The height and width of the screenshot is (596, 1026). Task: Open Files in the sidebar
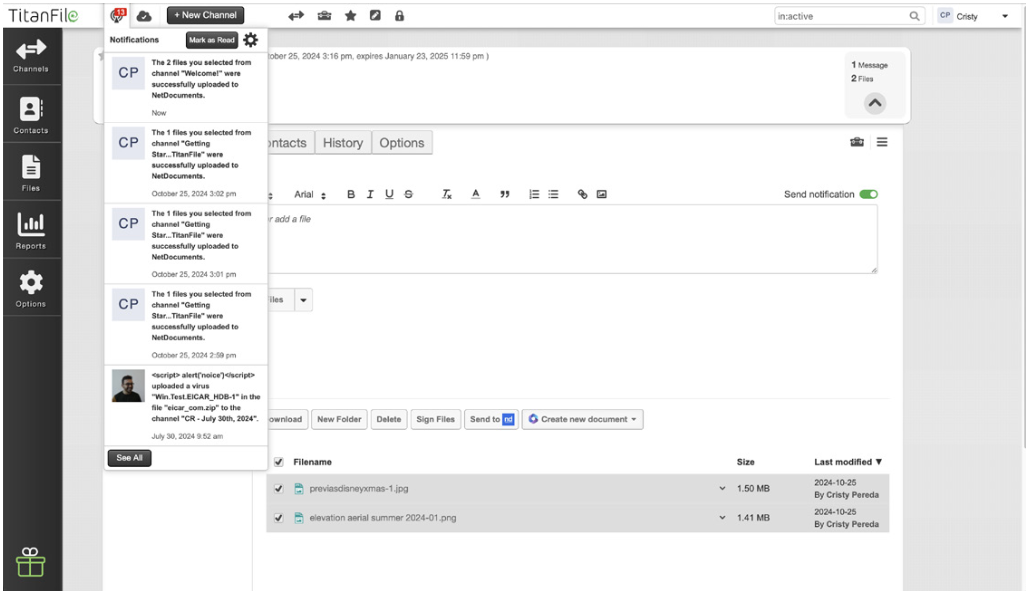click(31, 173)
